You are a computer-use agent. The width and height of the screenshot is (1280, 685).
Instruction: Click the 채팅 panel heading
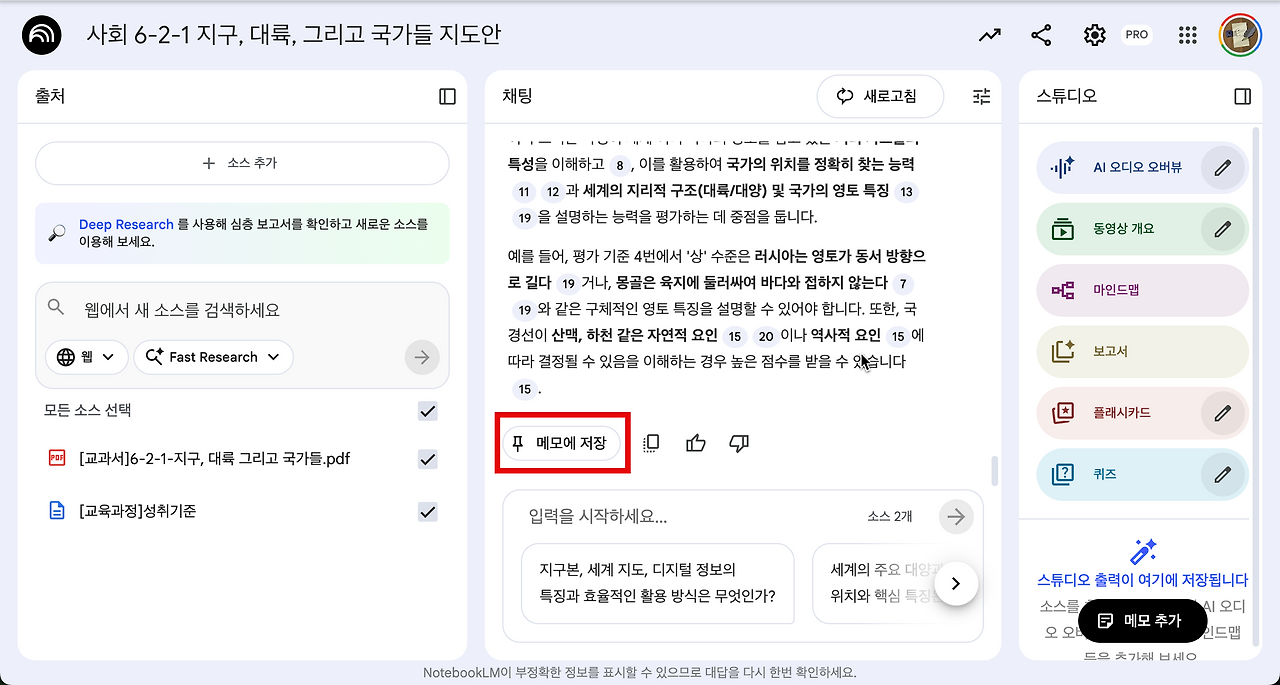click(x=517, y=96)
